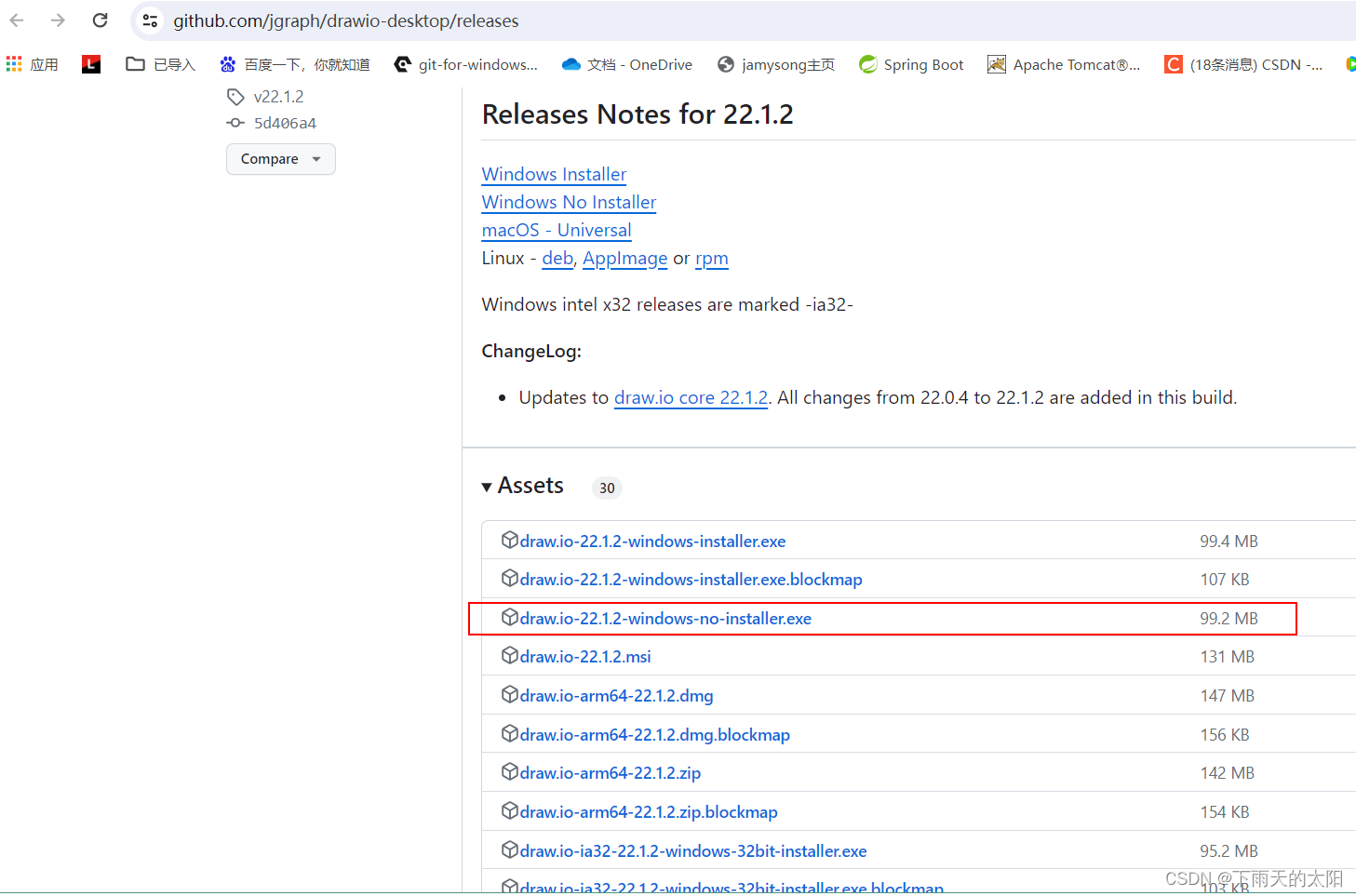This screenshot has width=1356, height=896.
Task: Click the Windows Installer link
Action: (554, 174)
